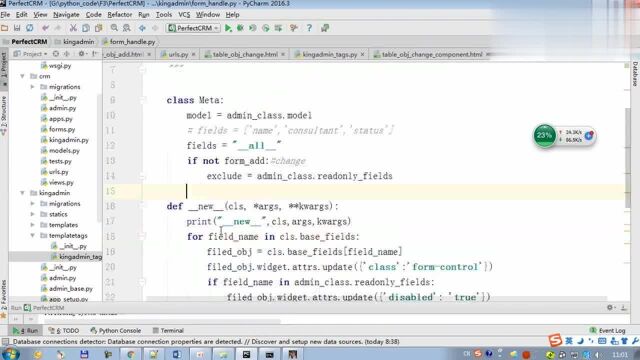The image size is (640, 360).
Task: Click the Save All toolbar icon
Action: tap(17, 28)
